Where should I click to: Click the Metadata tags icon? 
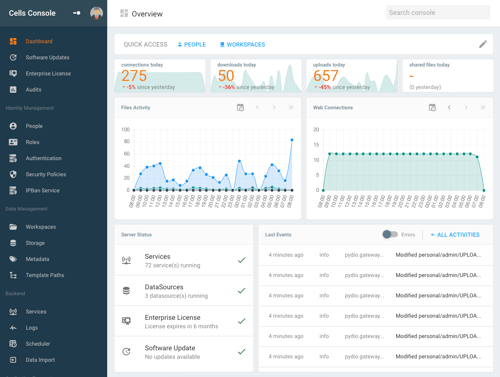[13, 259]
